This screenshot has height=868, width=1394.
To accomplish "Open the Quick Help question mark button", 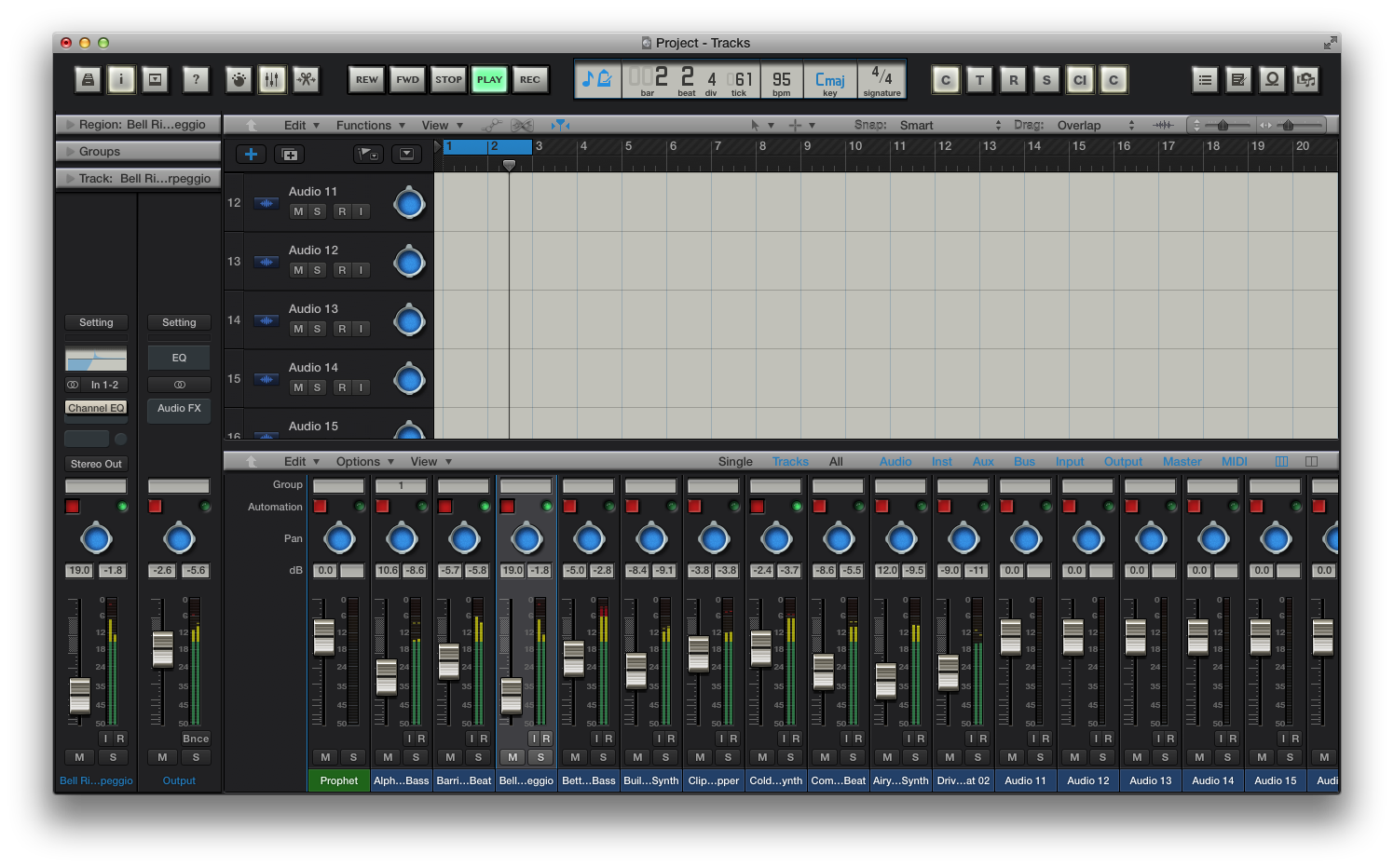I will [x=196, y=80].
